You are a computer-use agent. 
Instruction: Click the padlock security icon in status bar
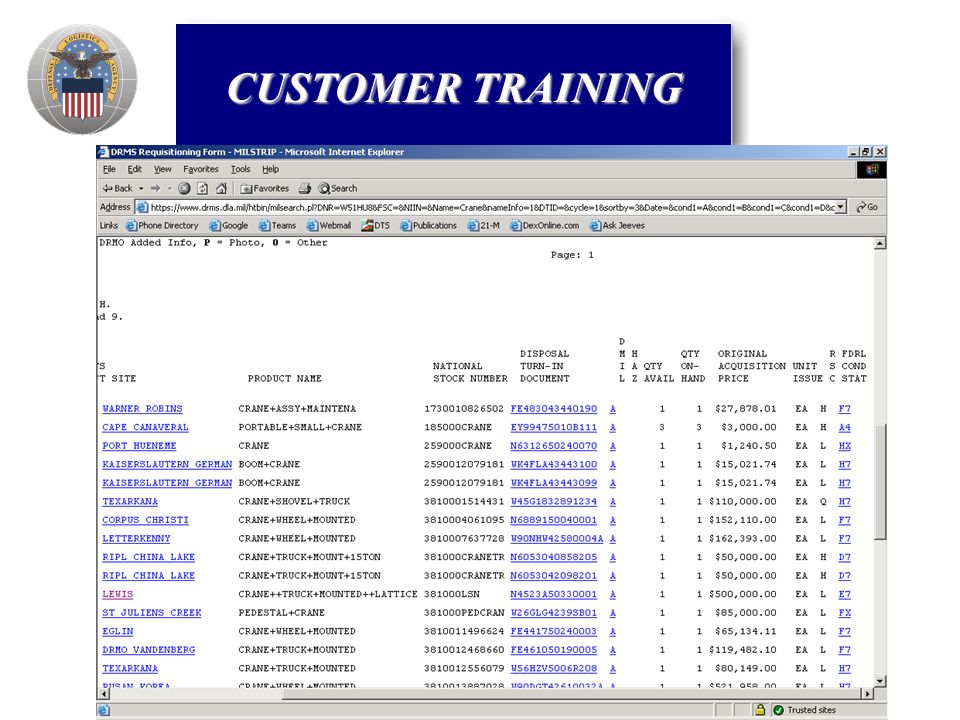(760, 710)
